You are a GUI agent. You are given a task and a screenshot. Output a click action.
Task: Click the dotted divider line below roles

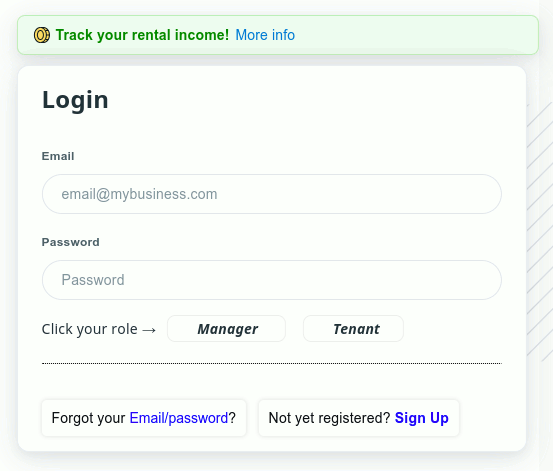pos(272,363)
